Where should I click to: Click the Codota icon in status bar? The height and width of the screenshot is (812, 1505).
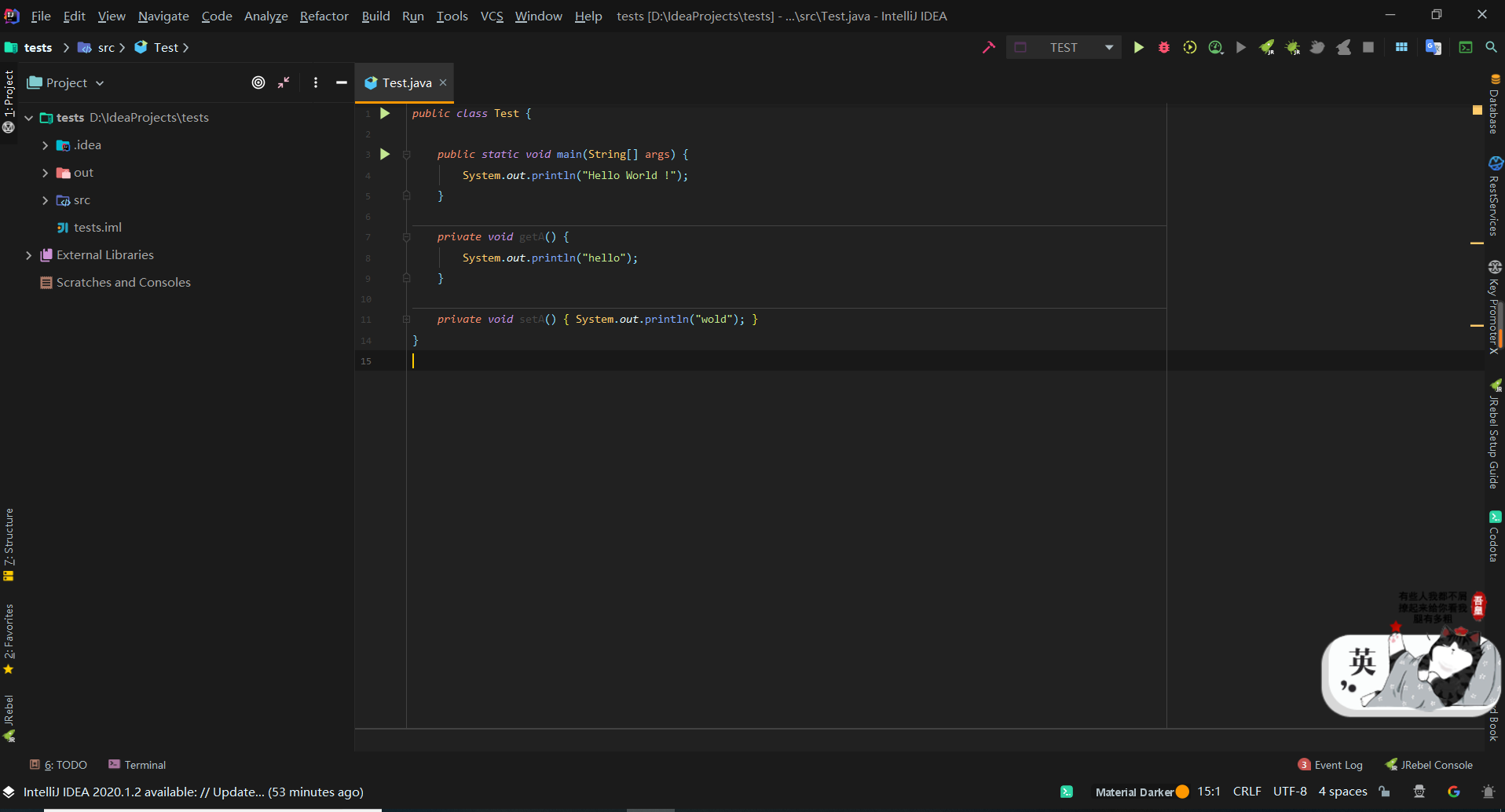pos(1066,792)
